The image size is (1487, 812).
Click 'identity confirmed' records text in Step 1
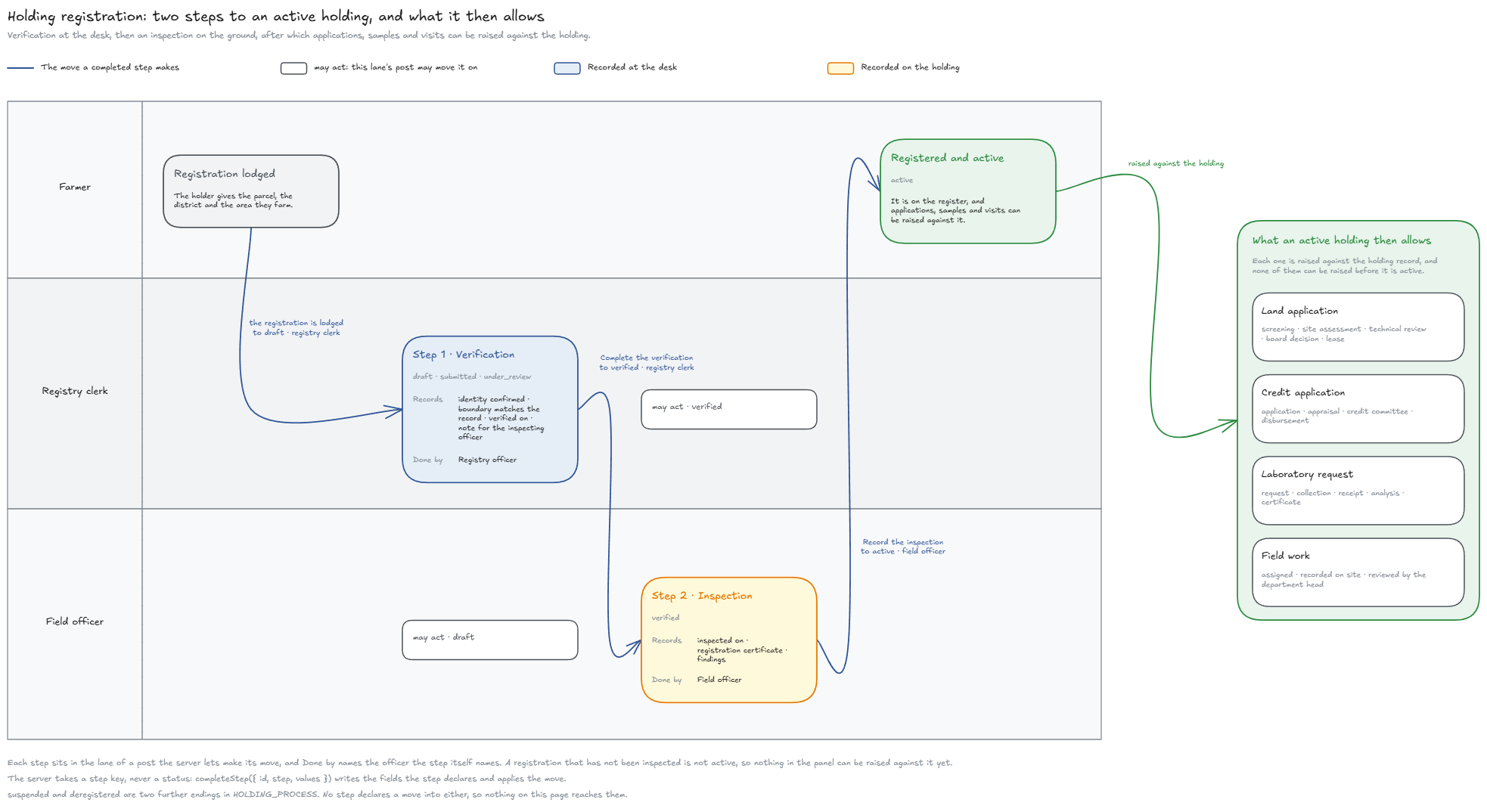click(501, 418)
